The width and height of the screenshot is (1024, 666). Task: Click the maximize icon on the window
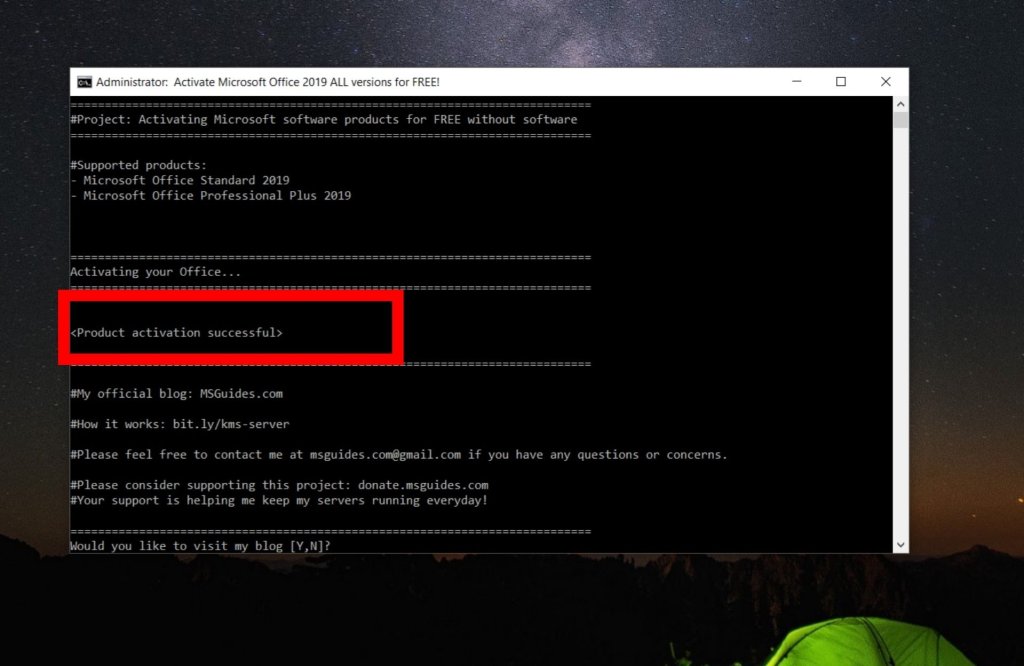[x=840, y=81]
